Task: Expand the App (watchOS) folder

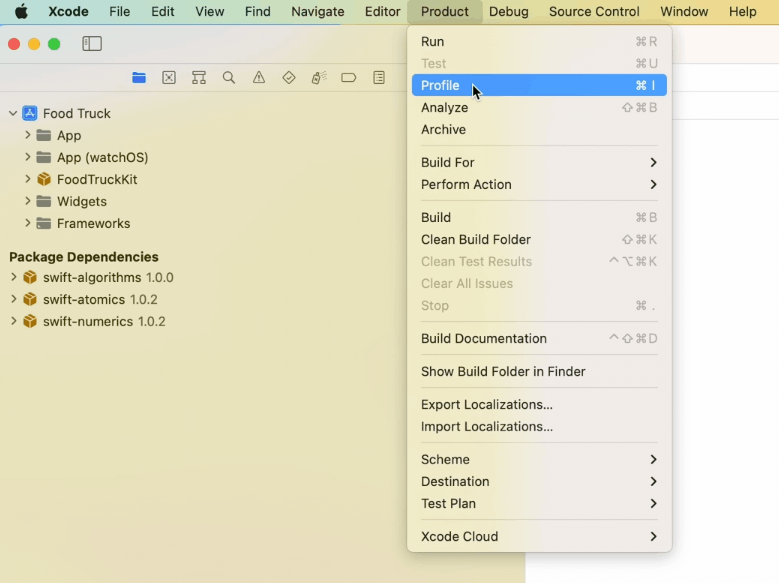Action: tap(28, 157)
